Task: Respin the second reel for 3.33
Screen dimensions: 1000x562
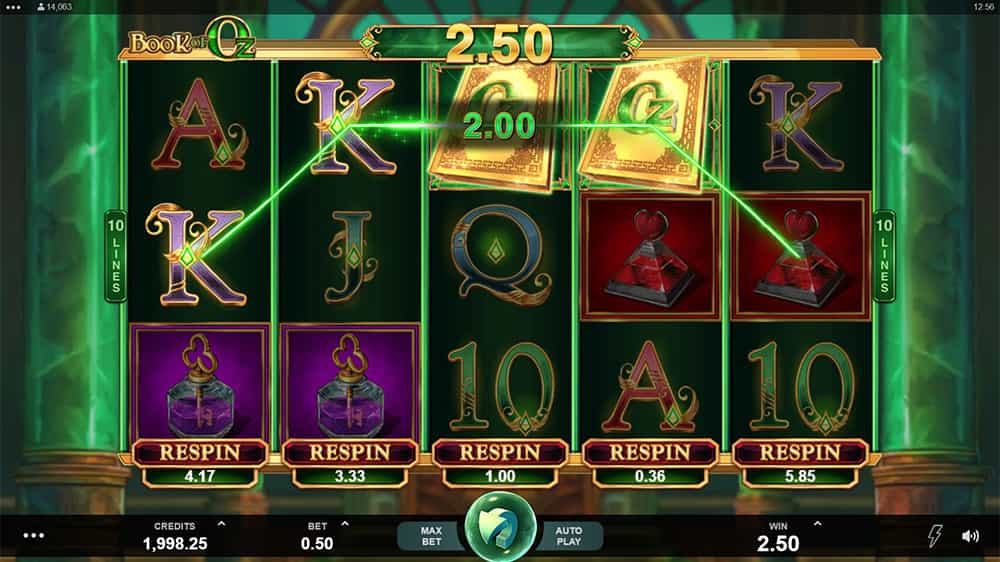Action: pyautogui.click(x=349, y=463)
